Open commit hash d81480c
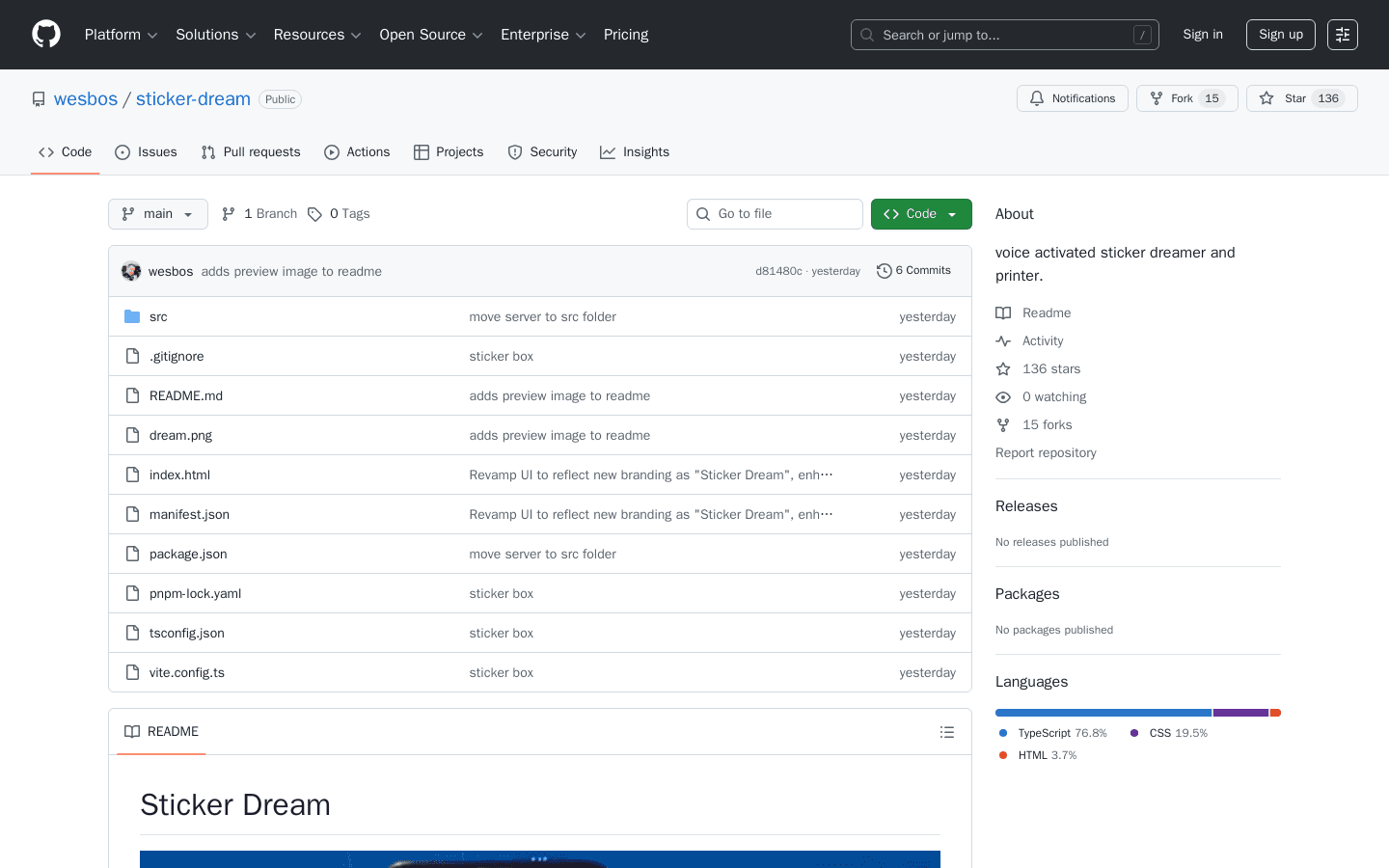Screen dimensions: 1389x868 coord(778,271)
